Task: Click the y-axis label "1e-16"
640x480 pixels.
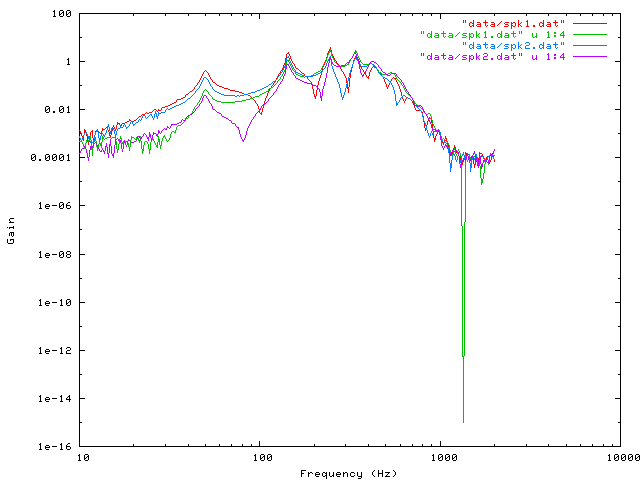Action: tap(55, 447)
